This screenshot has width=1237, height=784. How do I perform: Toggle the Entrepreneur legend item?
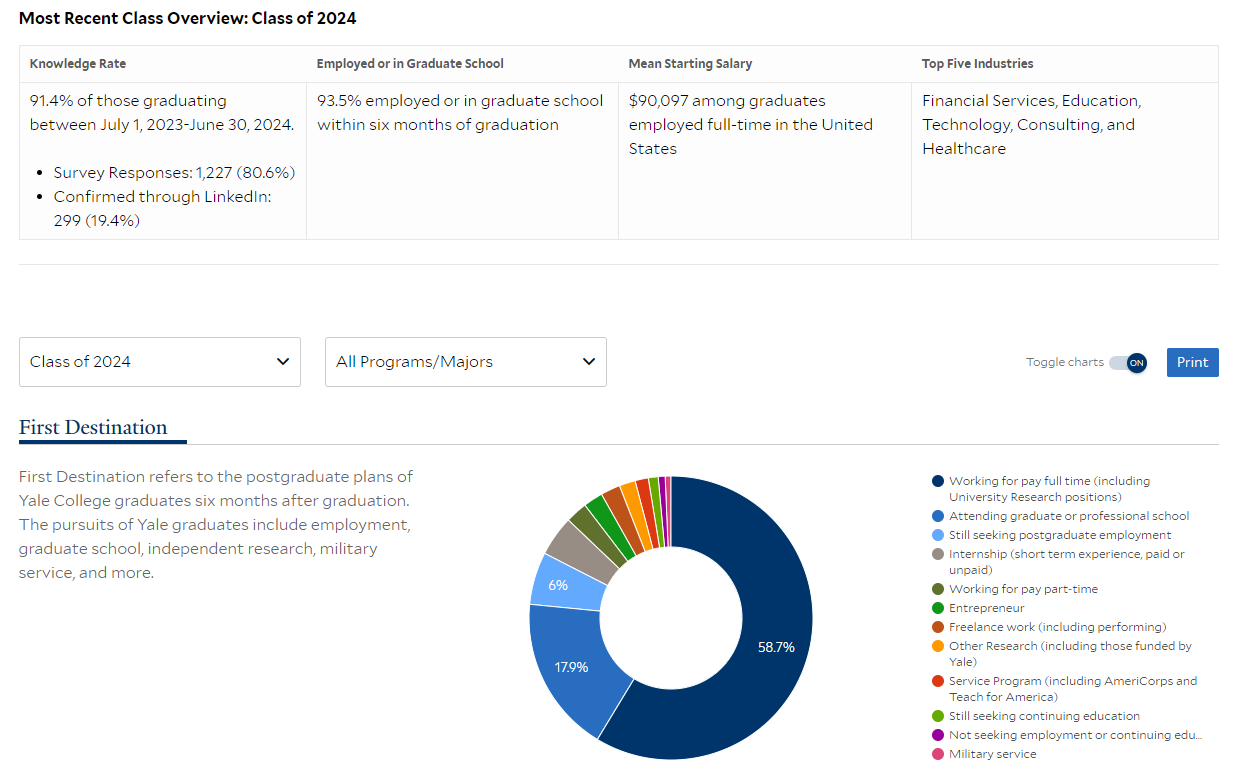tap(986, 608)
